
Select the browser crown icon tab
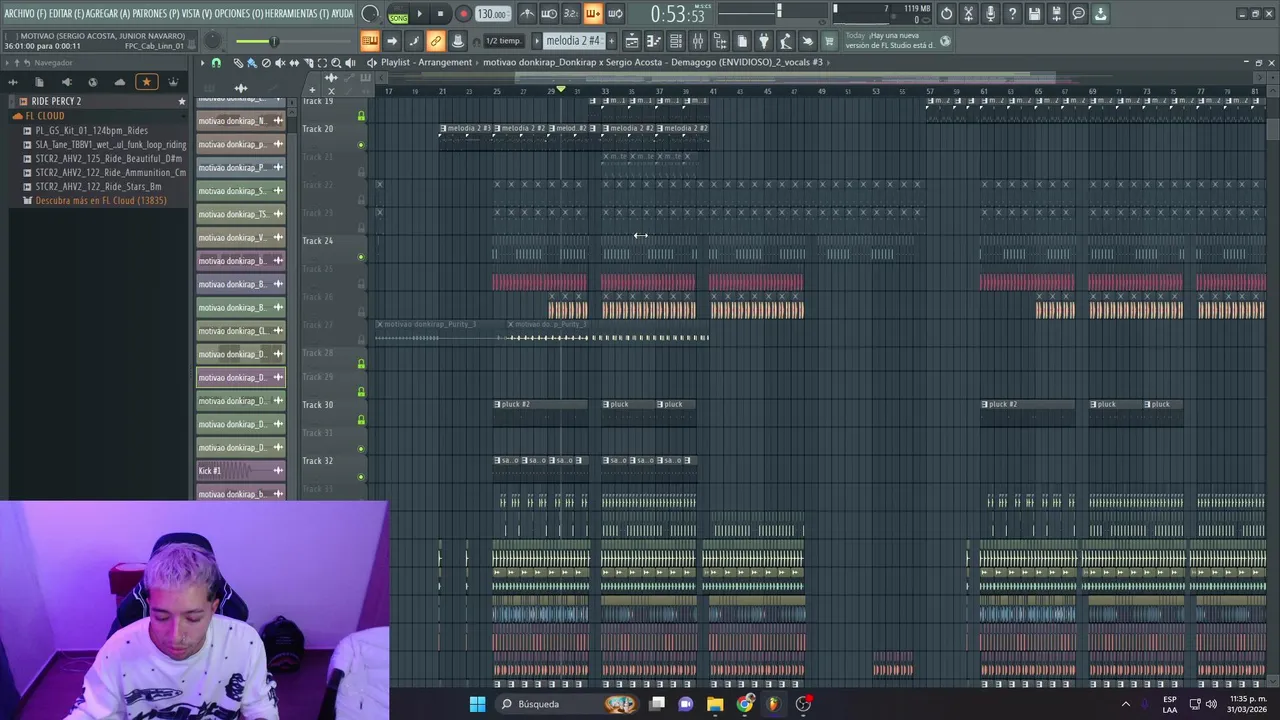click(x=173, y=82)
